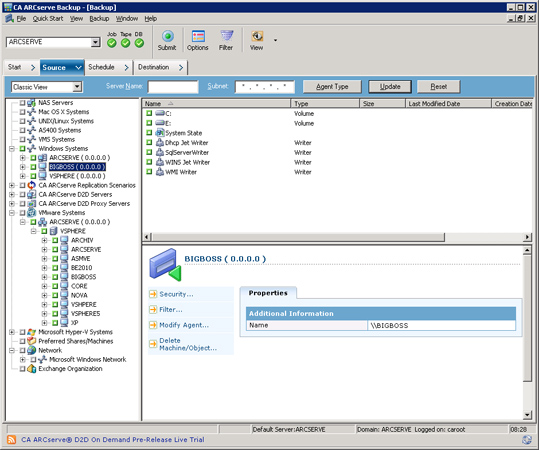Click the large BIGBOSS server icon
Screen dimensions: 539x450
(165, 265)
